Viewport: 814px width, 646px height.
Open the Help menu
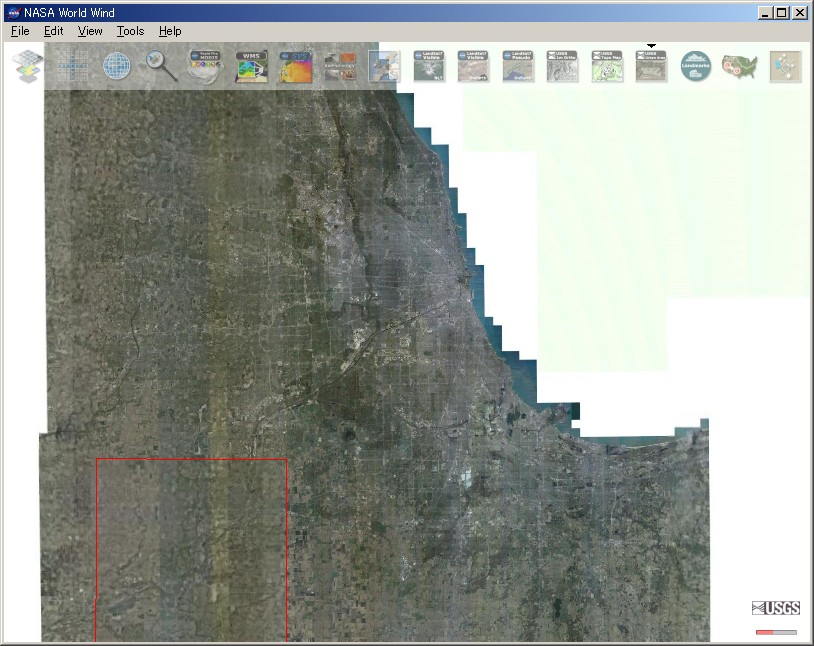tap(170, 31)
